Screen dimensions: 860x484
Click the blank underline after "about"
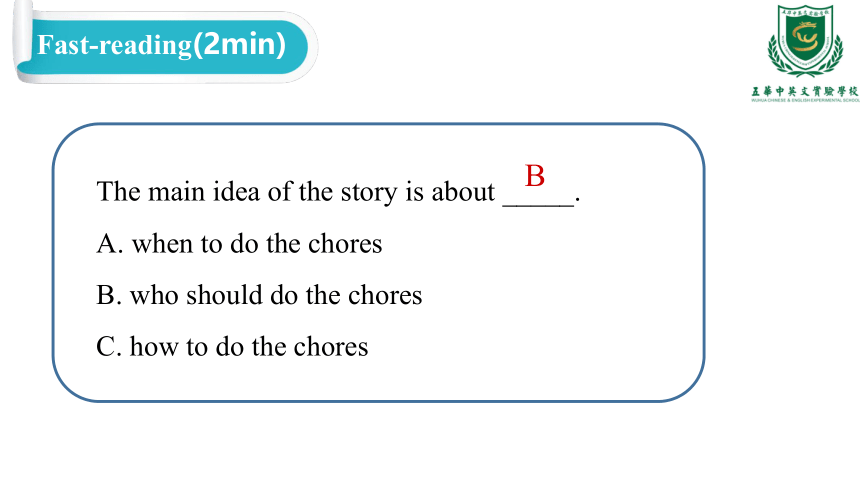click(539, 204)
